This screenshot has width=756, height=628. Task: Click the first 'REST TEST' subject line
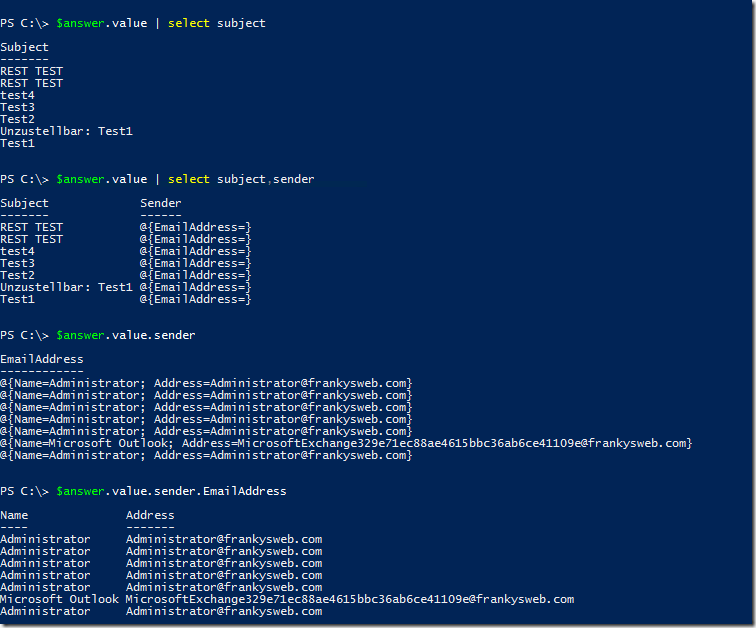point(31,71)
